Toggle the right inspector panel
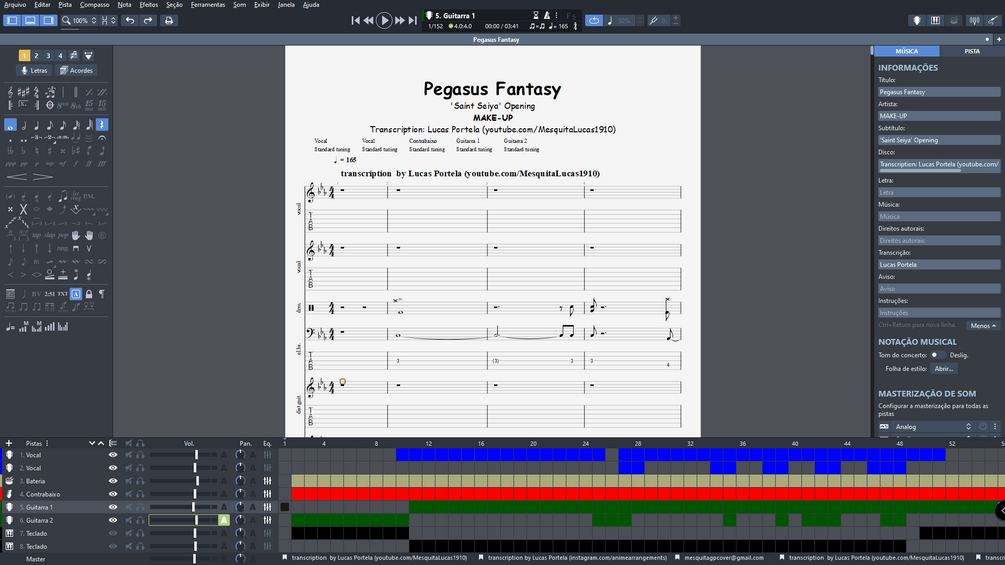 pyautogui.click(x=48, y=20)
